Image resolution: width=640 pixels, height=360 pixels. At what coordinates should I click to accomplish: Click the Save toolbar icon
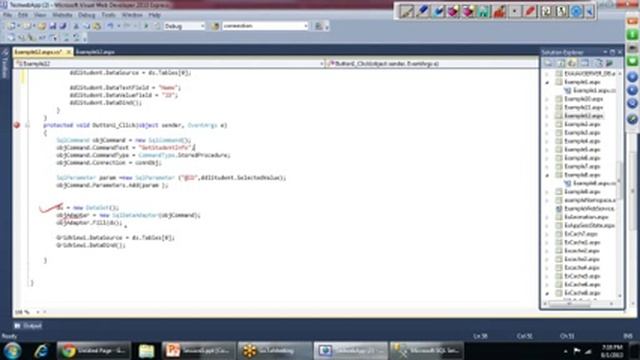tap(52, 26)
